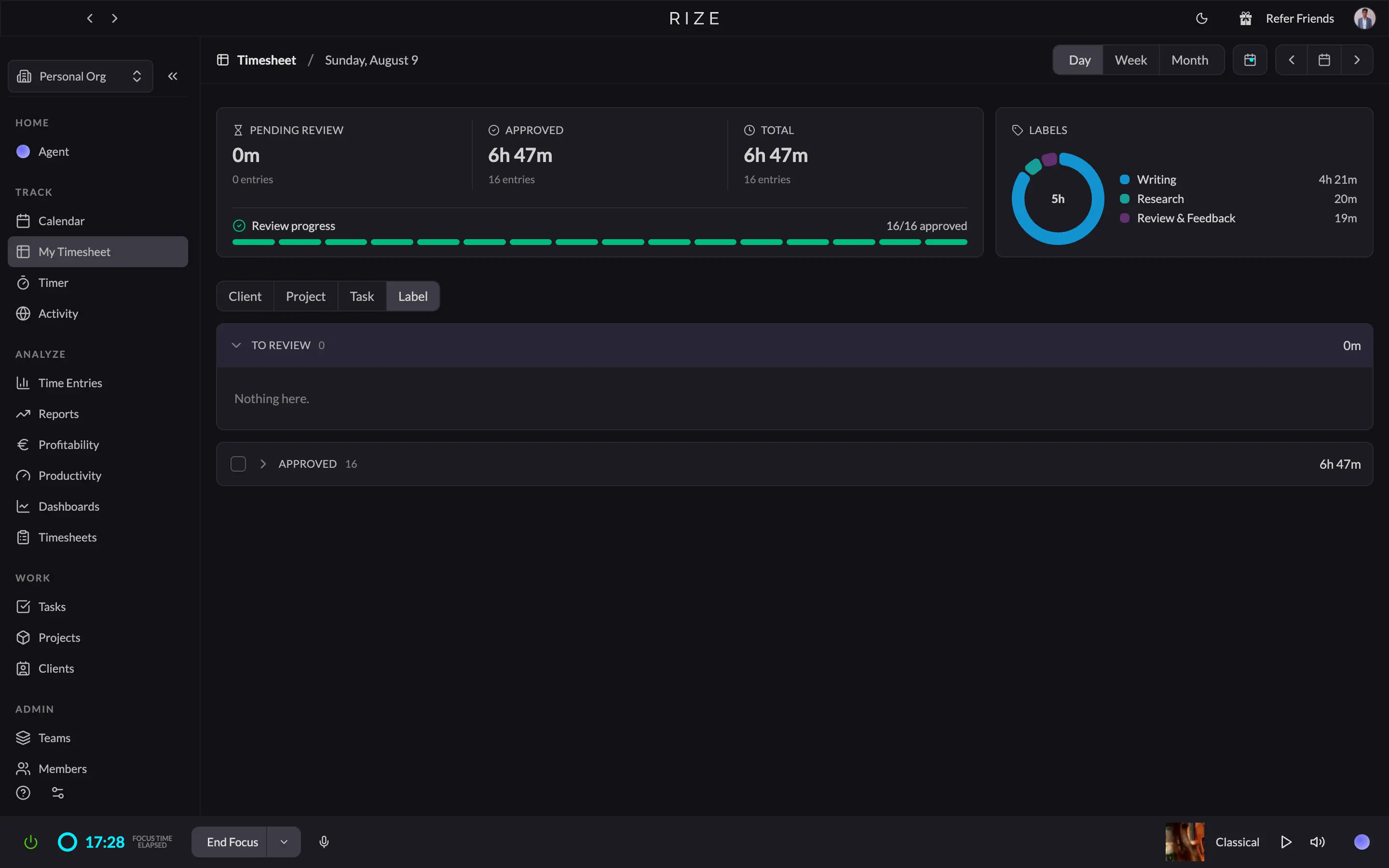This screenshot has width=1389, height=868.
Task: Click the End Focus button
Action: (x=230, y=842)
